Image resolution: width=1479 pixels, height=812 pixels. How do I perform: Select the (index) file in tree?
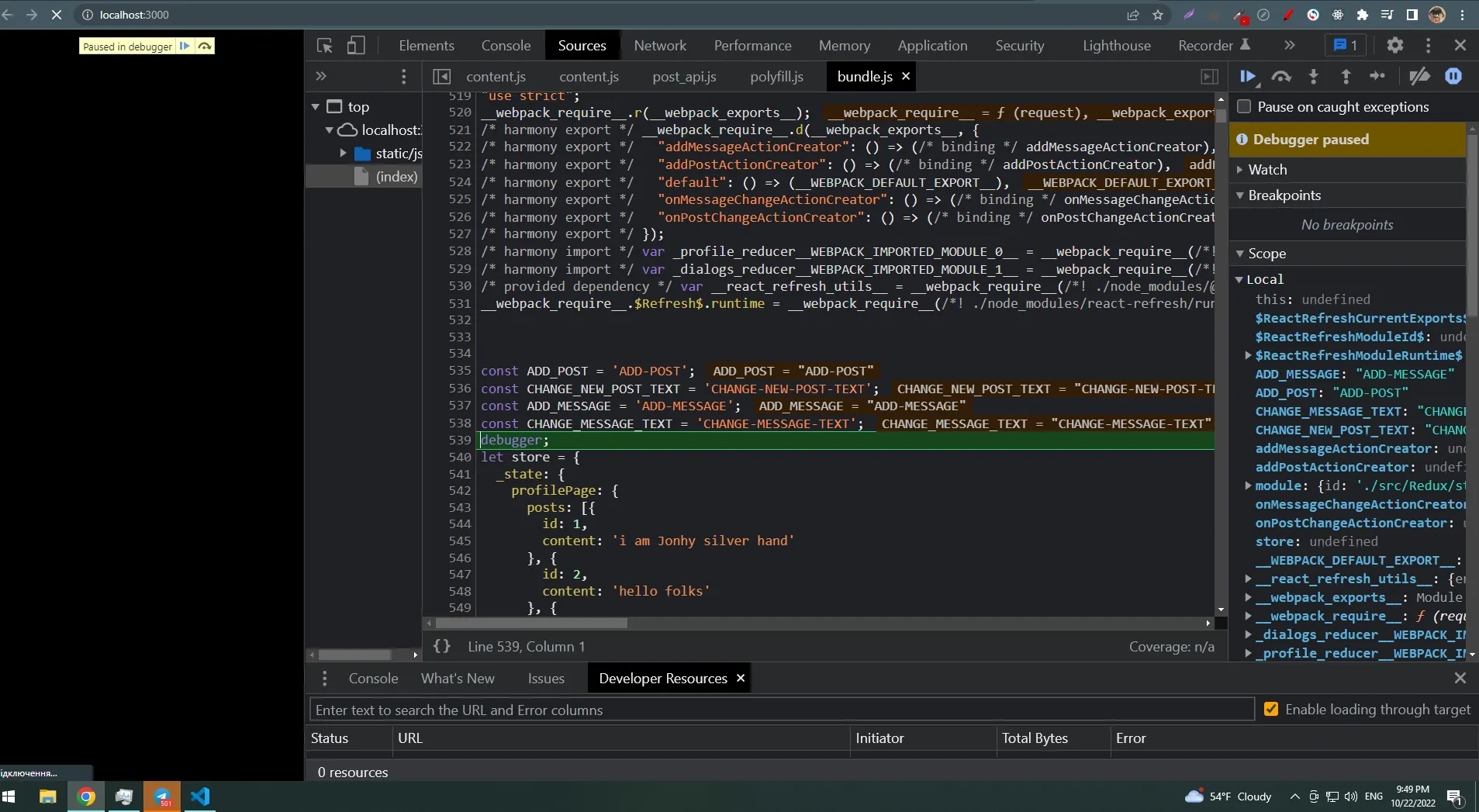[396, 177]
